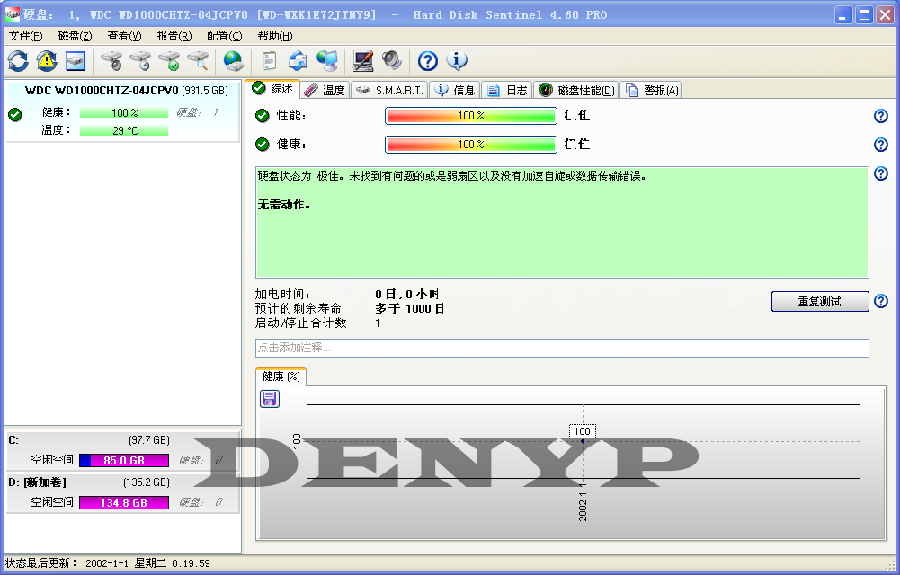This screenshot has height=575, width=900.
Task: Minimize the Hard Disk Sentinel window
Action: [842, 14]
